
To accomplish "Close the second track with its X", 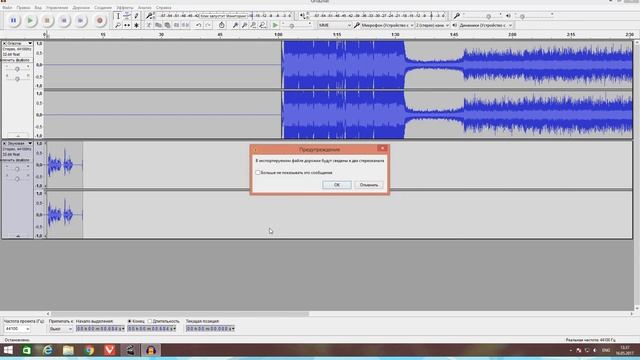I will [x=5, y=143].
